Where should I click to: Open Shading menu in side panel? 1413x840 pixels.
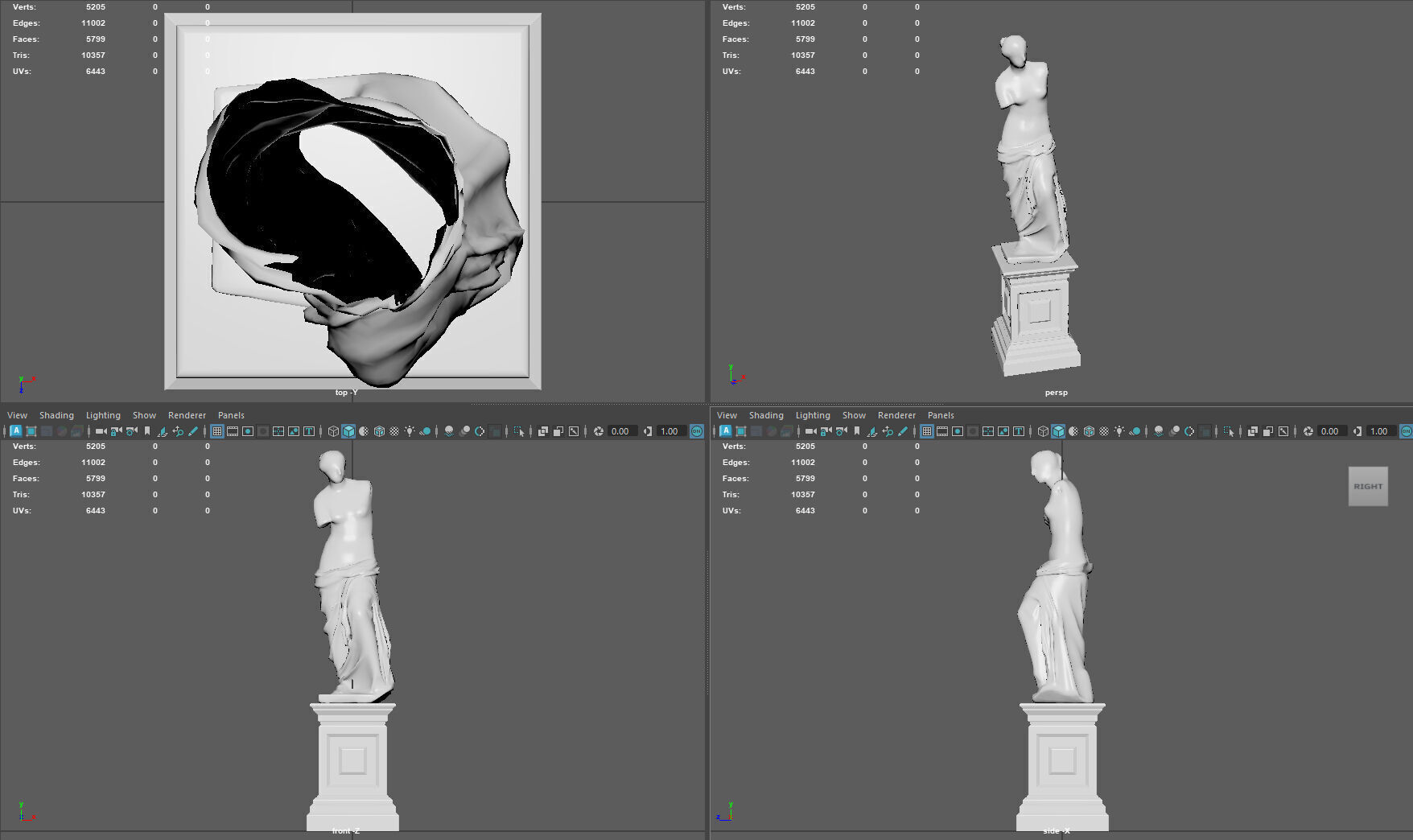click(766, 415)
